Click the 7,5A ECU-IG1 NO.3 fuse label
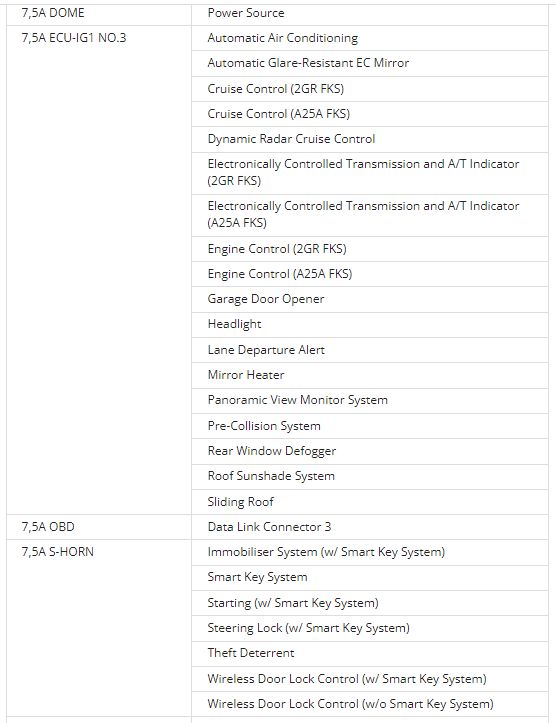This screenshot has height=723, width=556. pyautogui.click(x=74, y=38)
